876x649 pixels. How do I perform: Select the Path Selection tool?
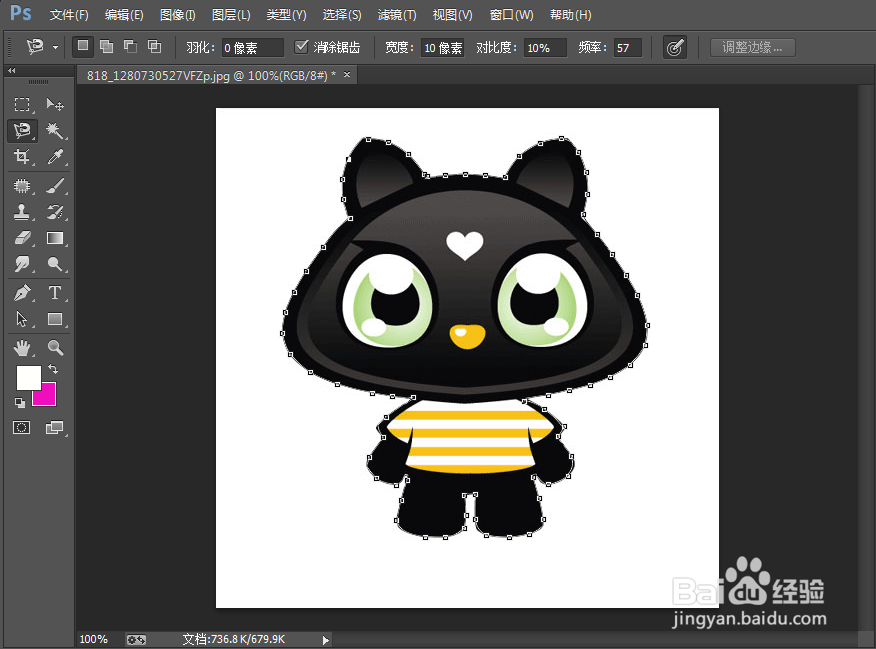[22, 319]
